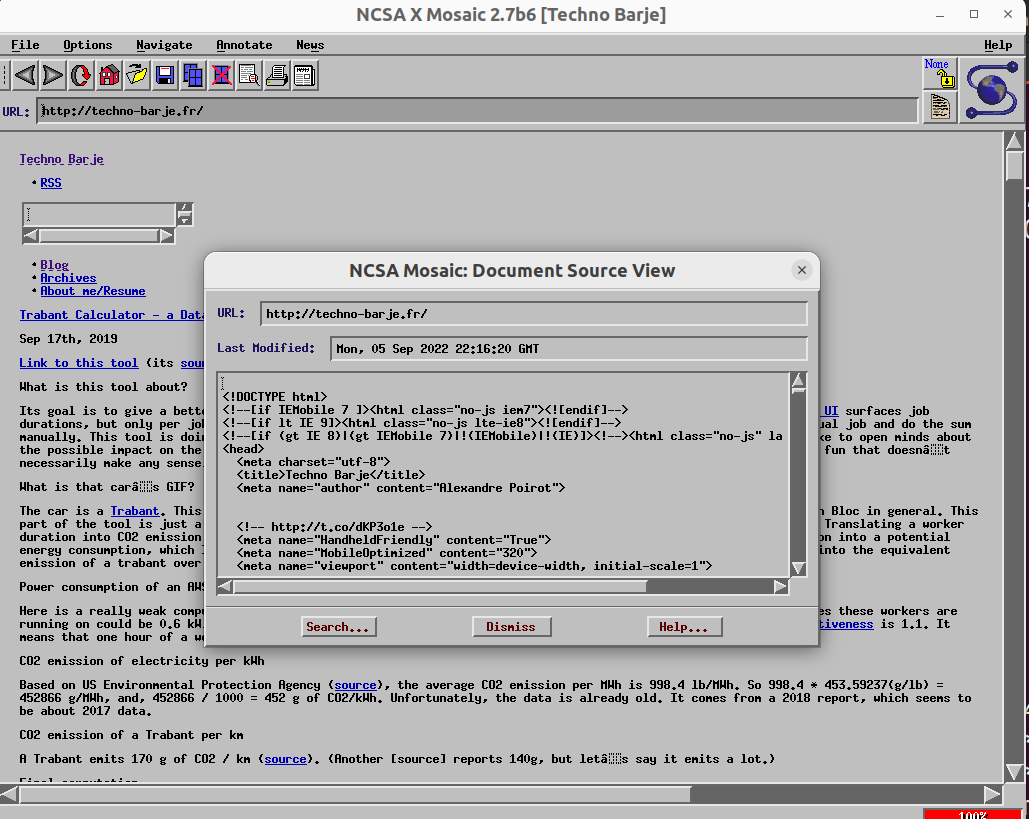The height and width of the screenshot is (819, 1029).
Task: Dismiss the Document Source View dialog
Action: [x=511, y=627]
